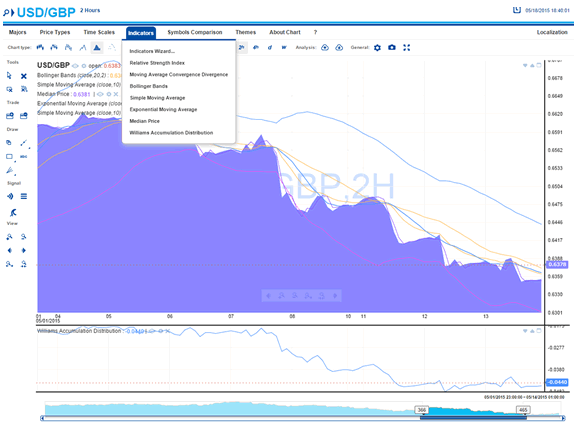Image resolution: width=574 pixels, height=430 pixels.
Task: Choose Bollinger Bands from Indicators menu
Action: (149, 86)
